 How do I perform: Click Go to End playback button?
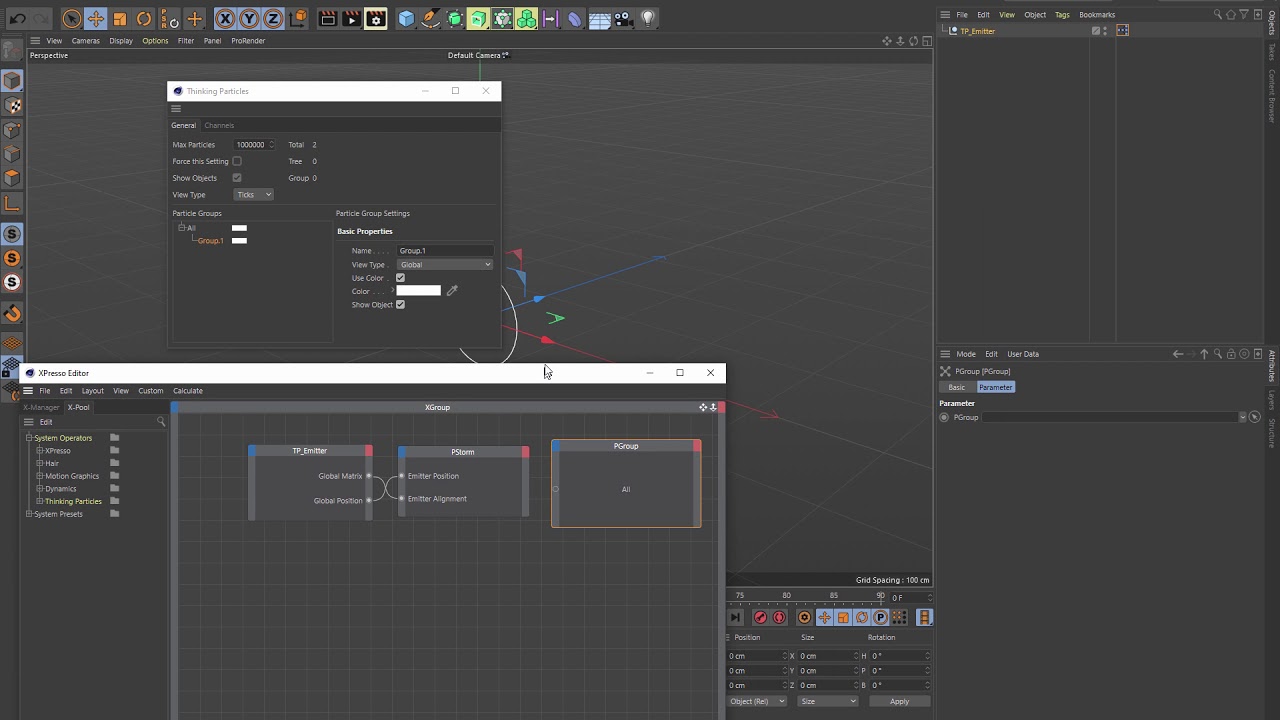coord(736,617)
